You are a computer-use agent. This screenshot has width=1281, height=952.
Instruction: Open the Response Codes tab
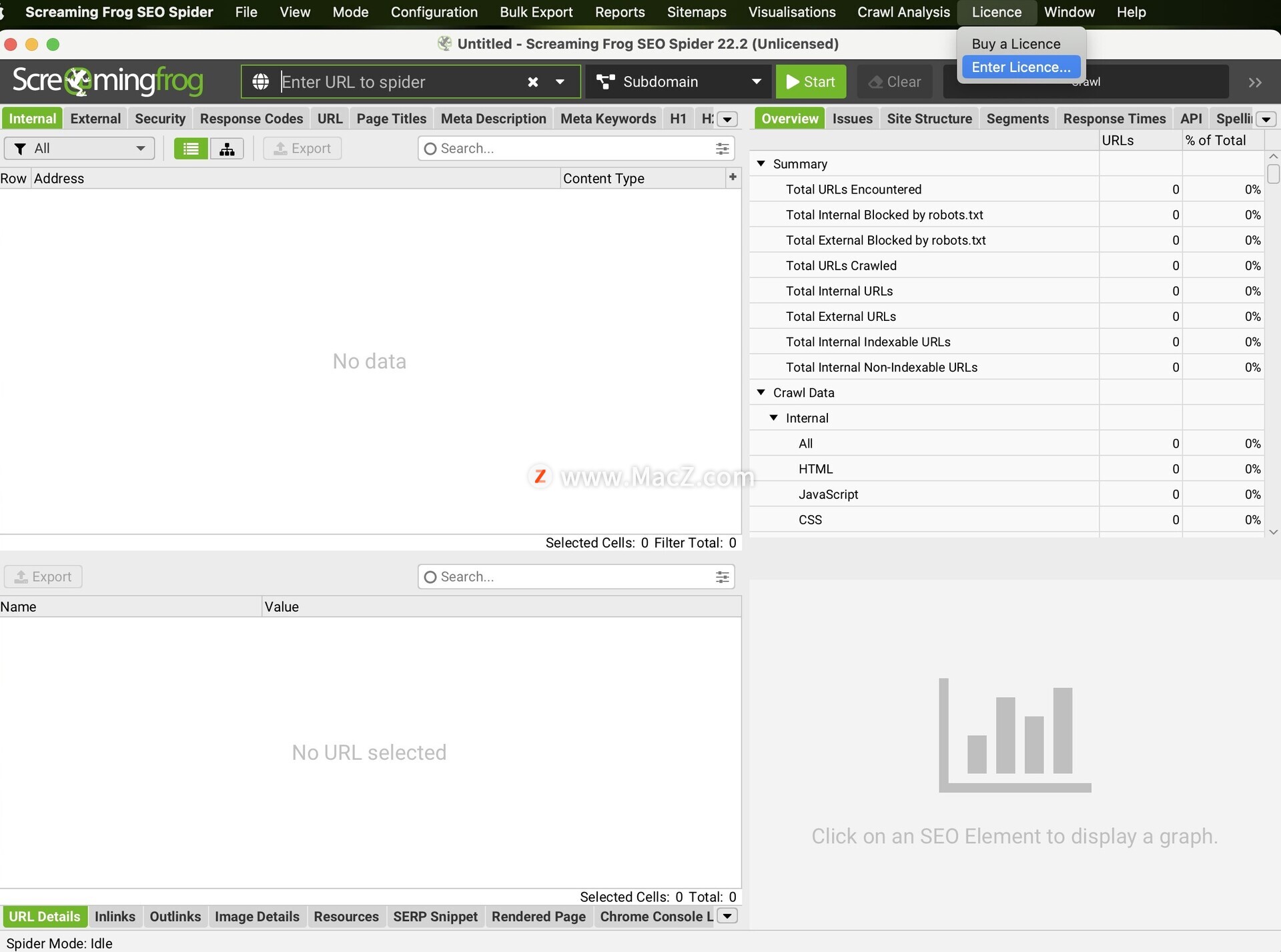click(252, 119)
